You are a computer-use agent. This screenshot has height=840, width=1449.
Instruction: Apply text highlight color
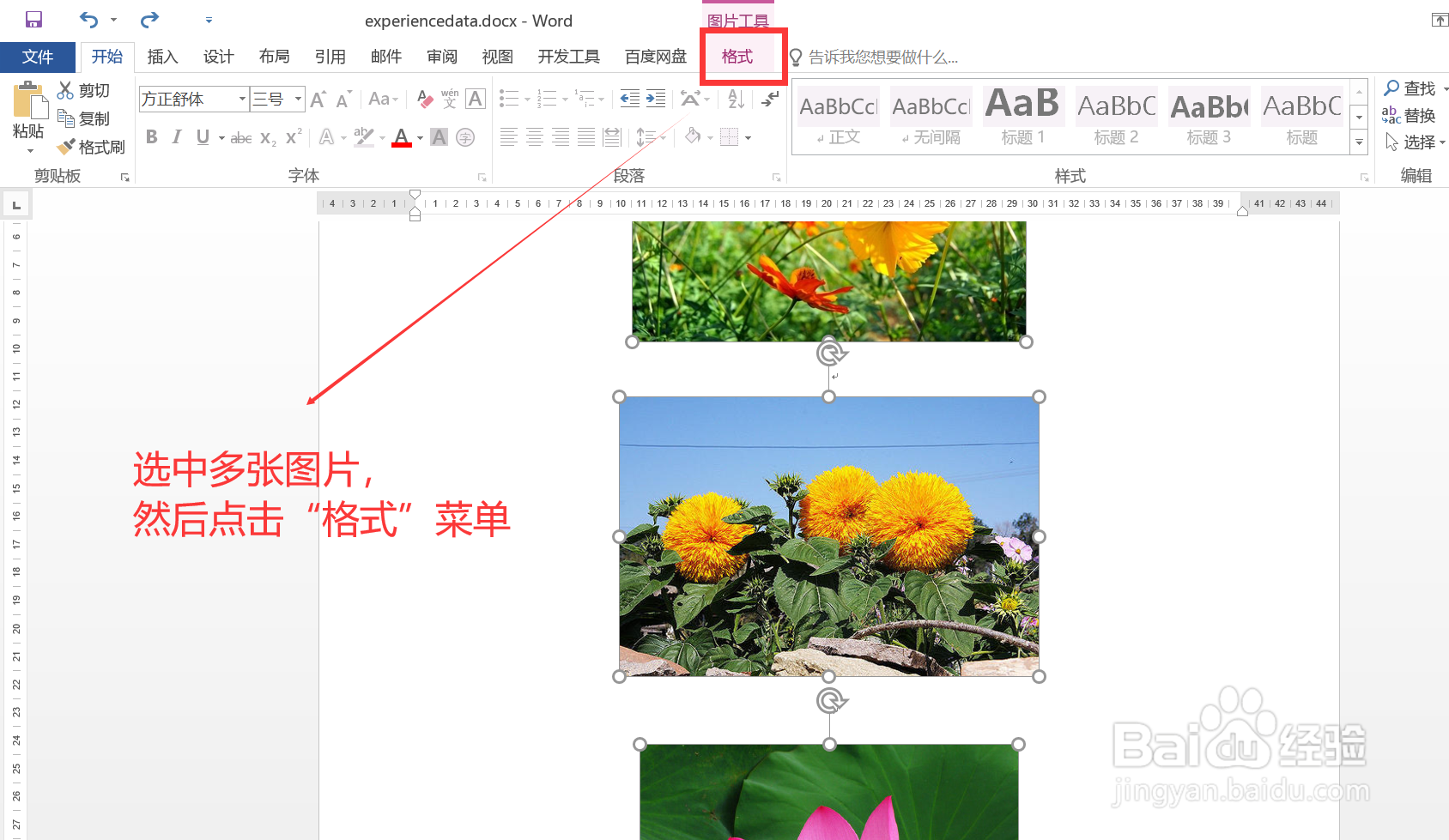365,136
